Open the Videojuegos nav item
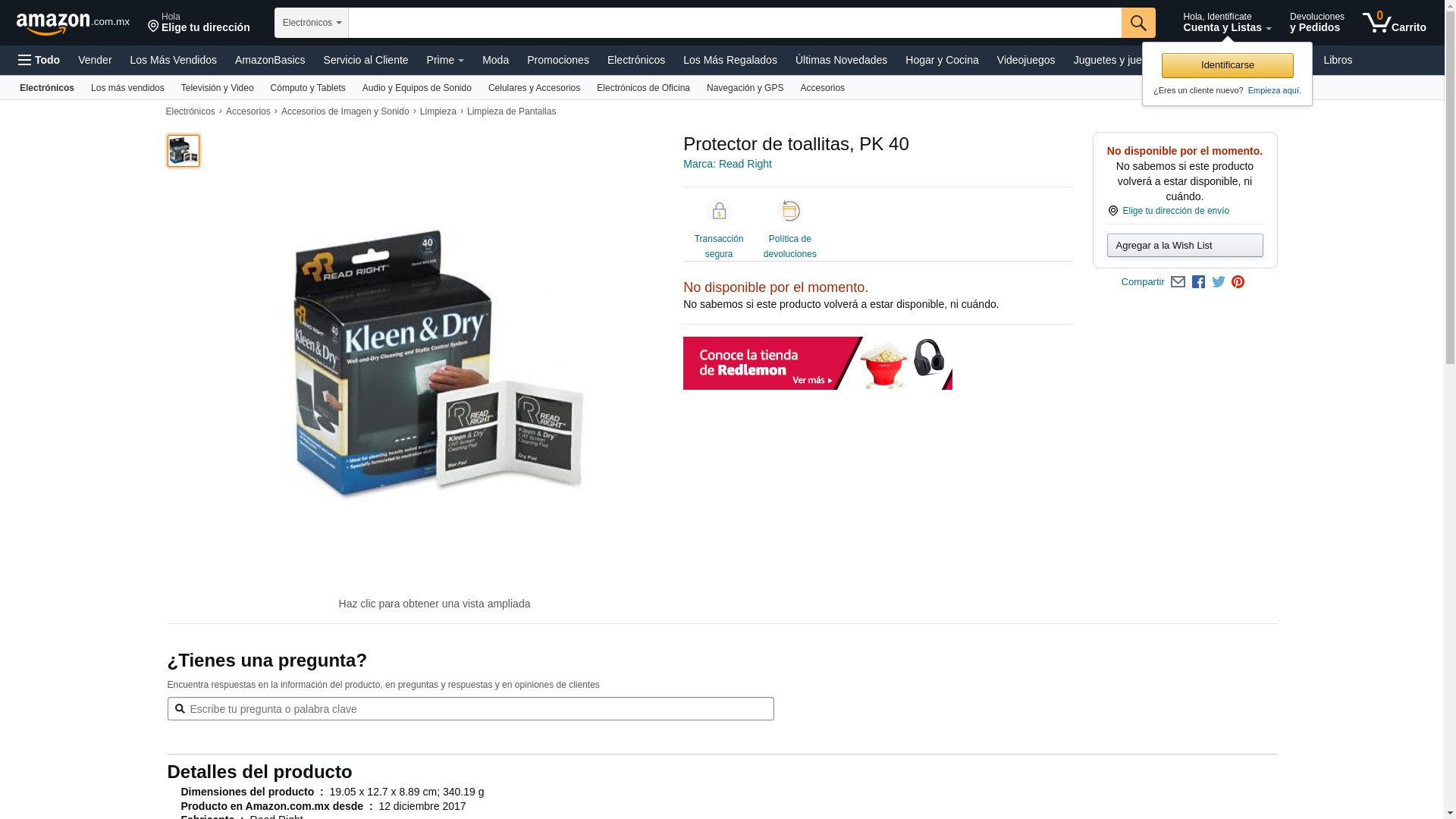The image size is (1456, 819). point(1025,60)
